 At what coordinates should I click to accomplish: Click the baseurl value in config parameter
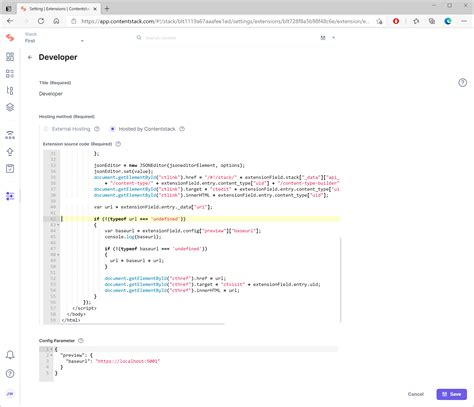click(128, 361)
